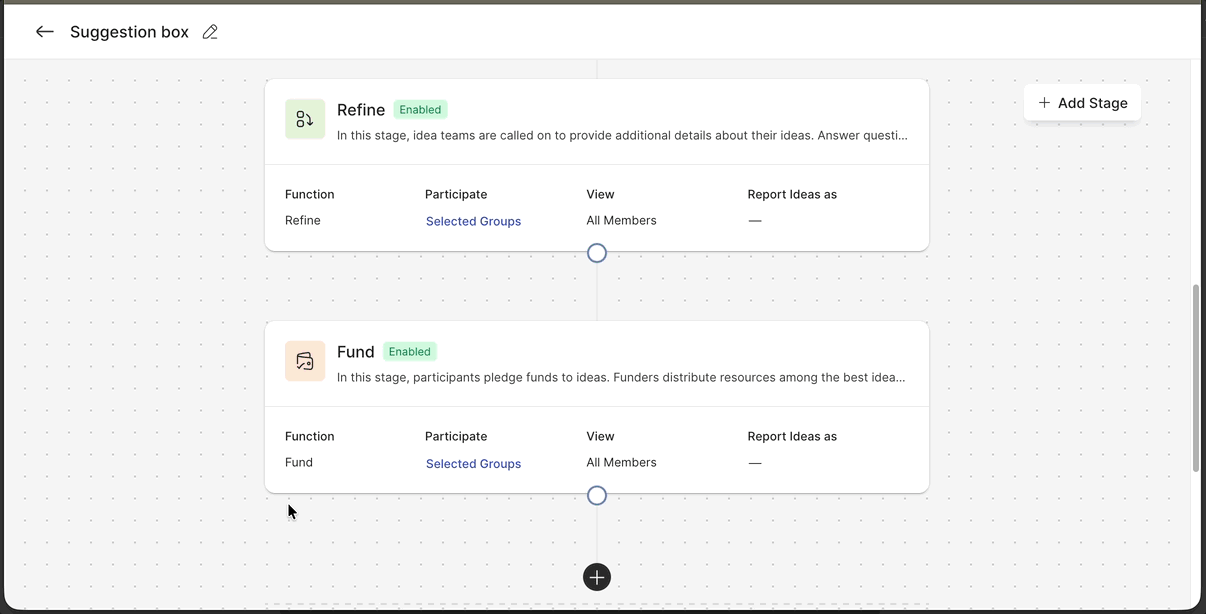Click the orange Fund stage icon
This screenshot has height=614, width=1206.
click(x=305, y=361)
